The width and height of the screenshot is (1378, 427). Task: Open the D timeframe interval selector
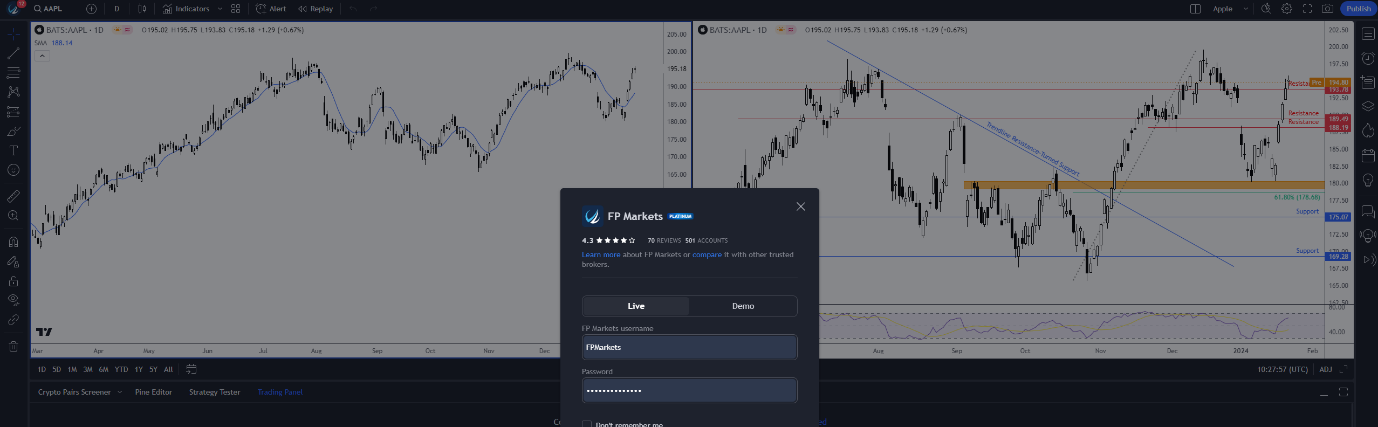[x=116, y=8]
